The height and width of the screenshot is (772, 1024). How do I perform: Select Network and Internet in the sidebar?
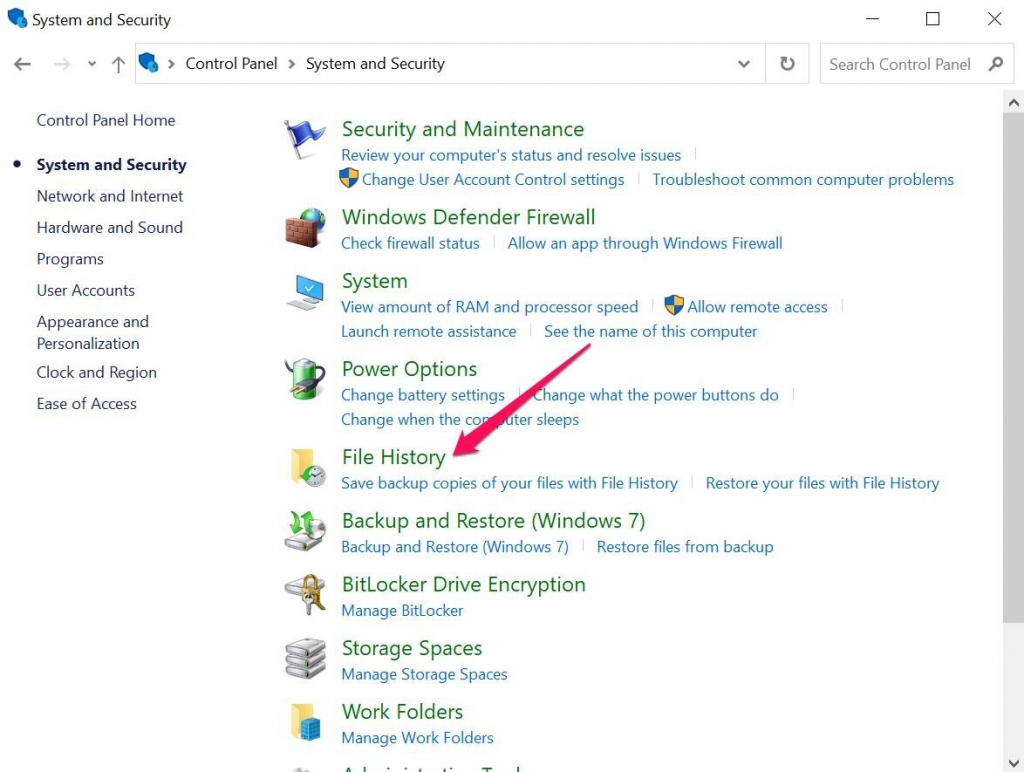109,196
